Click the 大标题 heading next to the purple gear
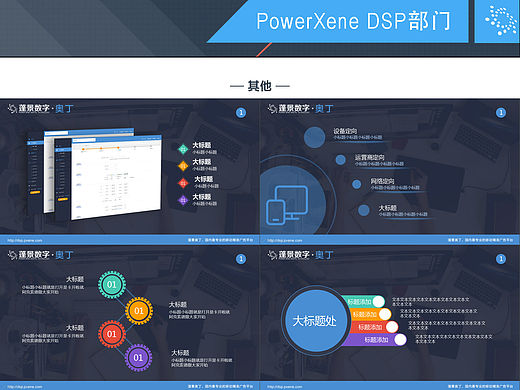The width and height of the screenshot is (520, 390). [180, 353]
